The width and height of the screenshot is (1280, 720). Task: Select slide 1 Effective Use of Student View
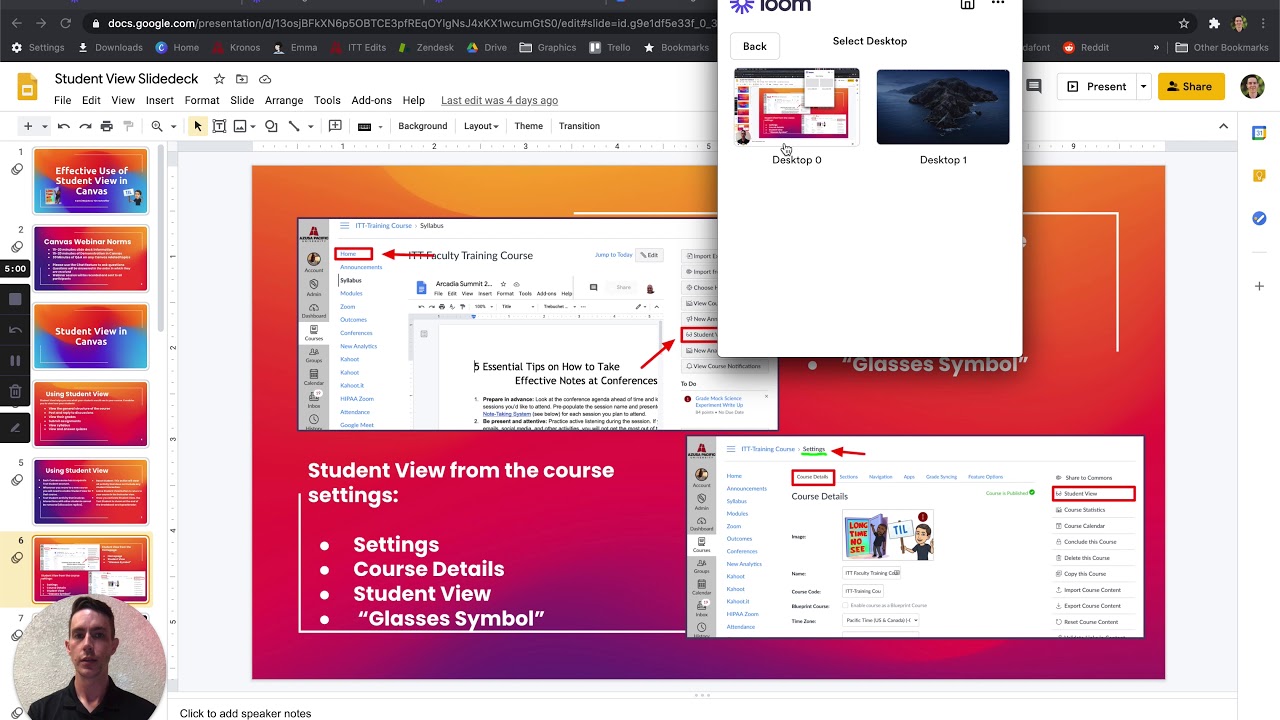pos(91,181)
